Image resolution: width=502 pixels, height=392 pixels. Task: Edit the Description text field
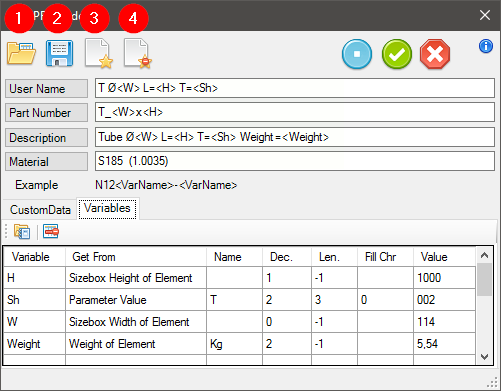295,137
